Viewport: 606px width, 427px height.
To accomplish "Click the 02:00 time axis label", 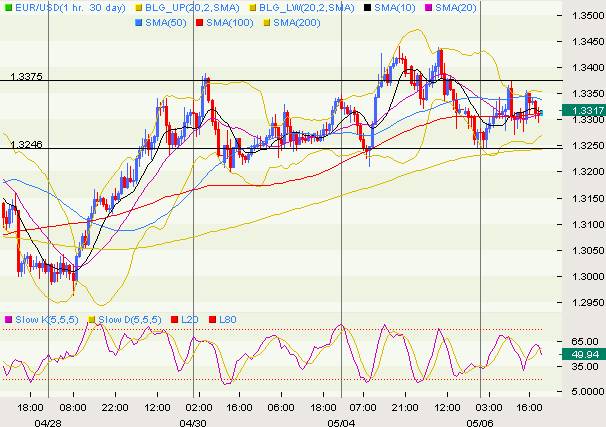I will (199, 408).
